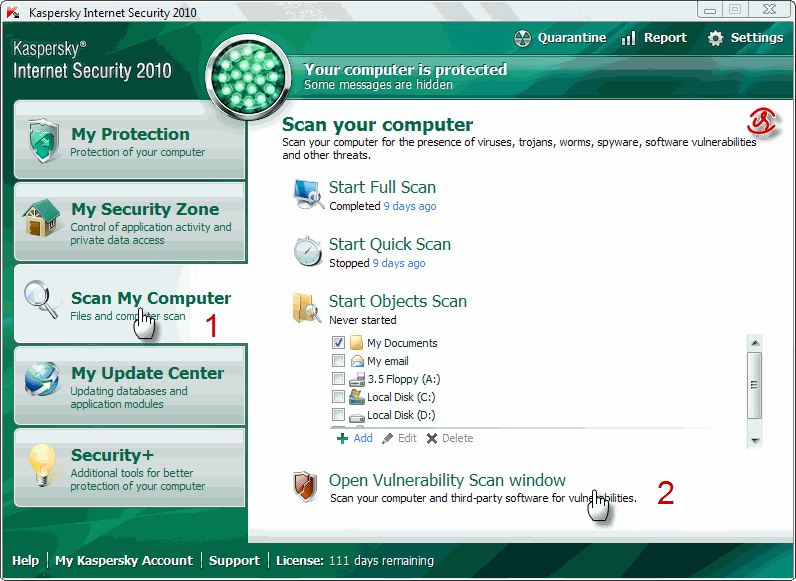This screenshot has height=581, width=796.
Task: Open the Security+ section
Action: click(130, 468)
